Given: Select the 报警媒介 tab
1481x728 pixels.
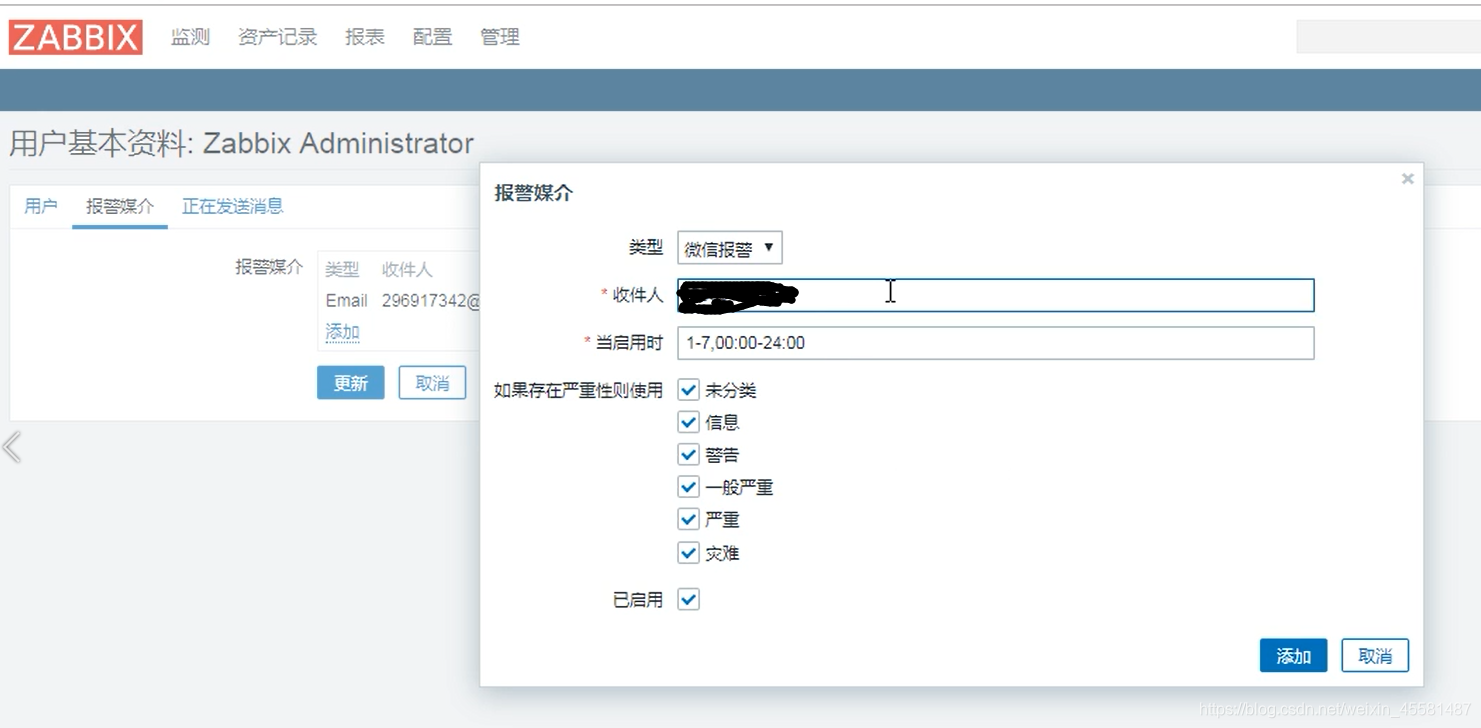Looking at the screenshot, I should point(120,206).
